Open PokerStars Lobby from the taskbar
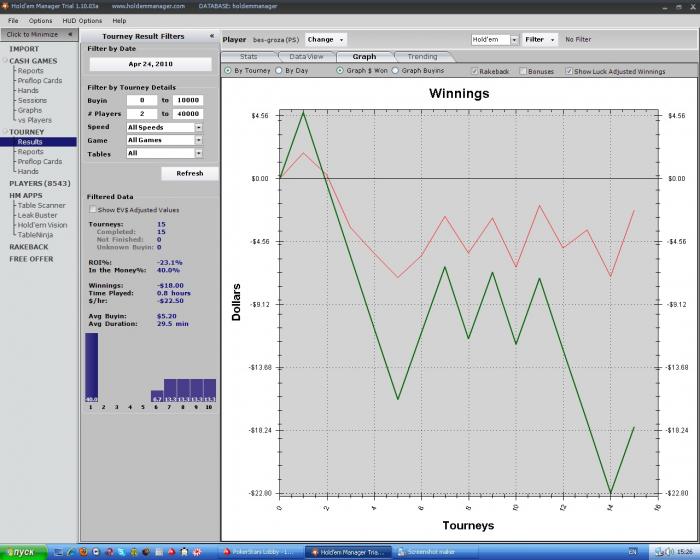Screen dimensions: 700x560 pyautogui.click(x=258, y=552)
